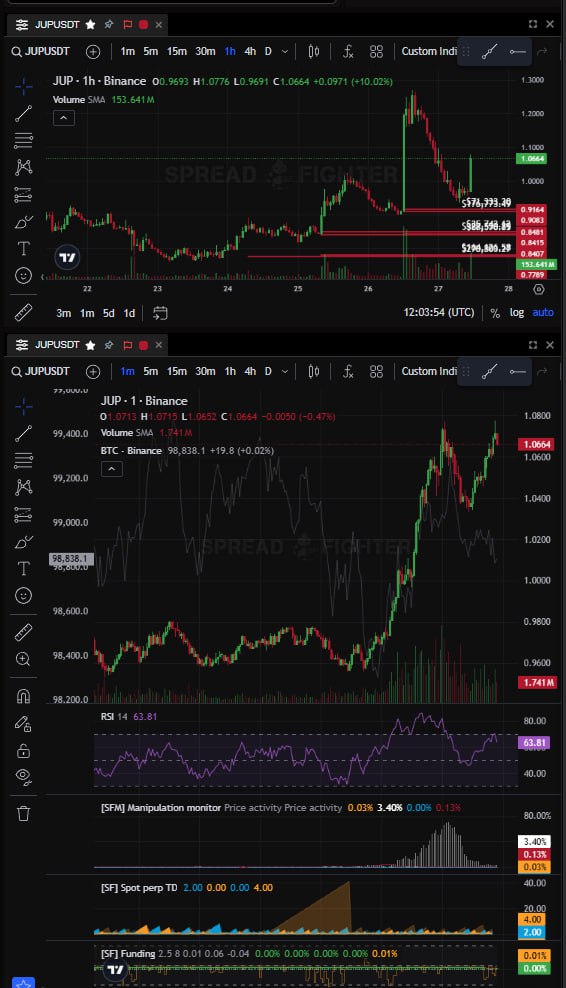This screenshot has height=988, width=566.
Task: Select 5m timeframe in upper chart toolbar
Action: click(x=151, y=52)
